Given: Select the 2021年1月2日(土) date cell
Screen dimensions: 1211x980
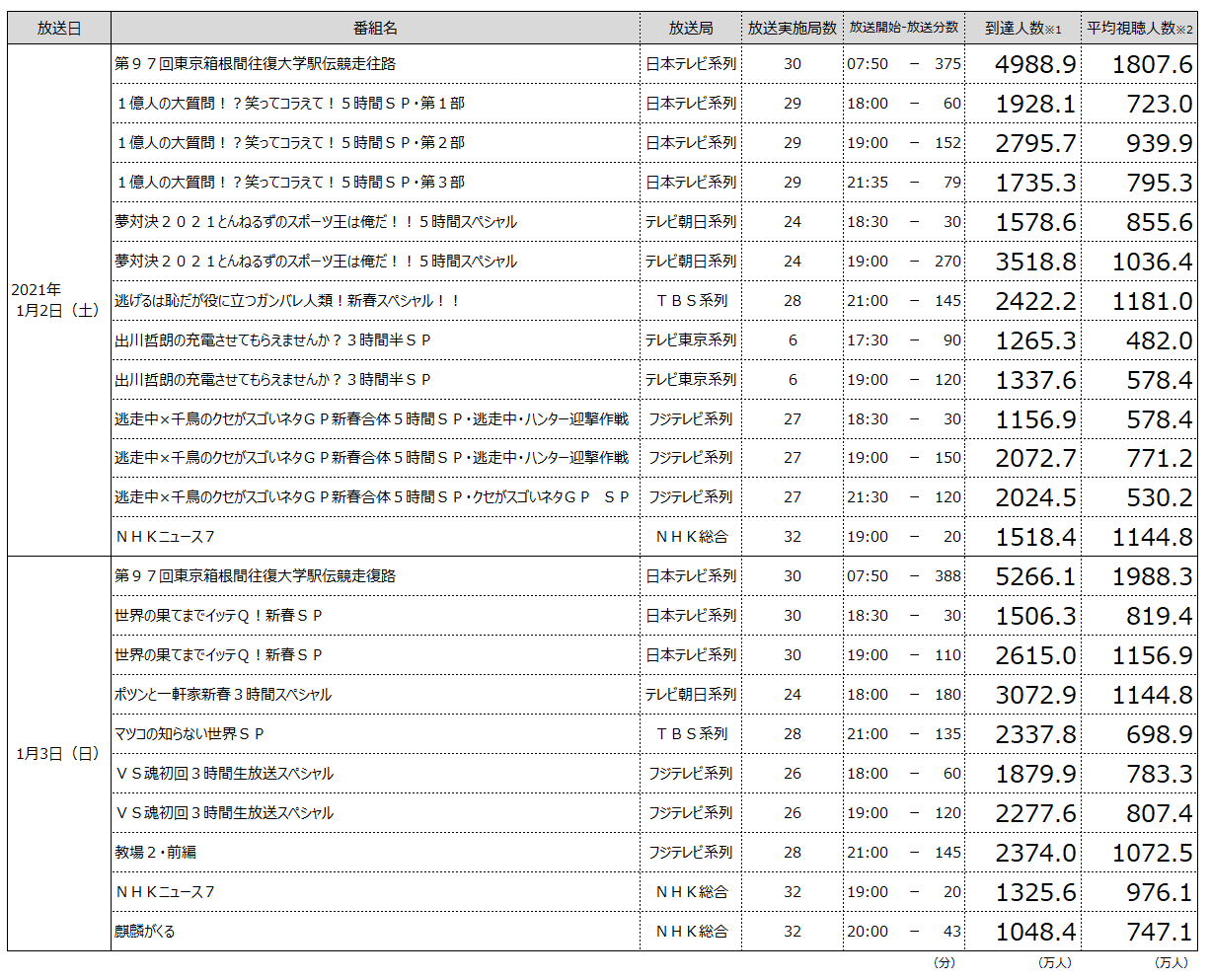Looking at the screenshot, I should pos(59,300).
